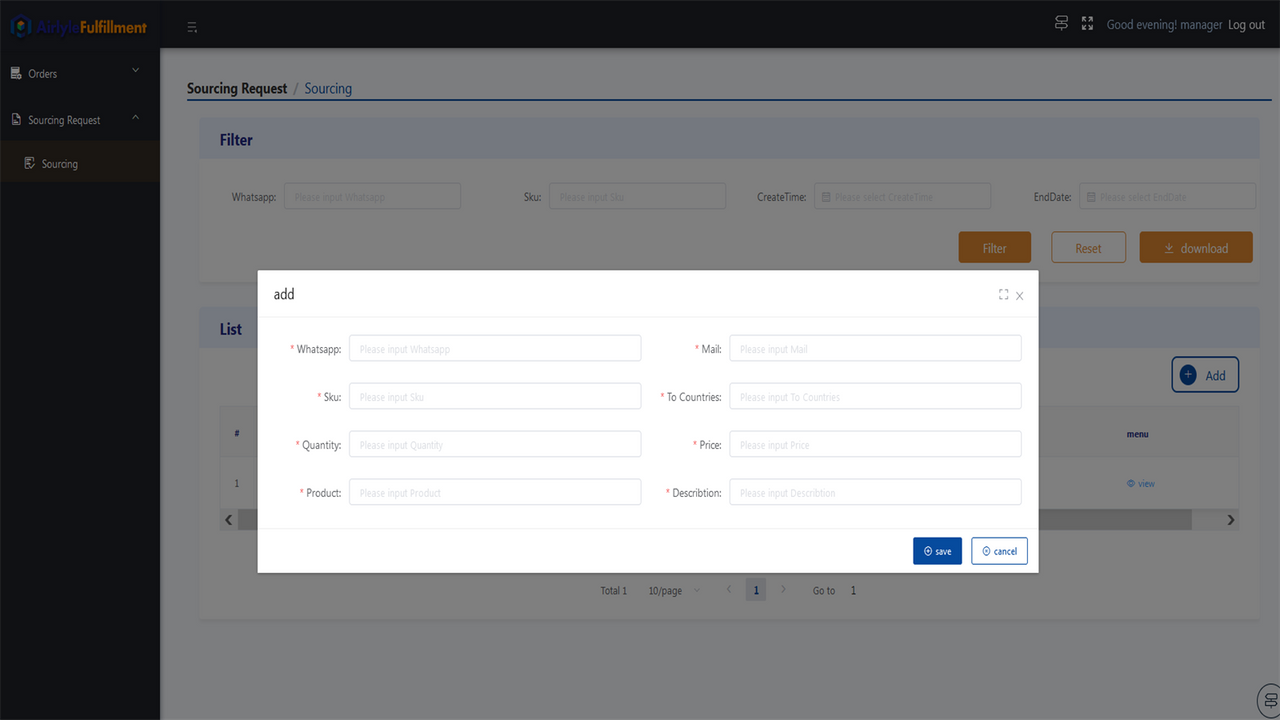Image resolution: width=1280 pixels, height=720 pixels.
Task: Select the Sourcing Request sidebar icon
Action: click(14, 119)
